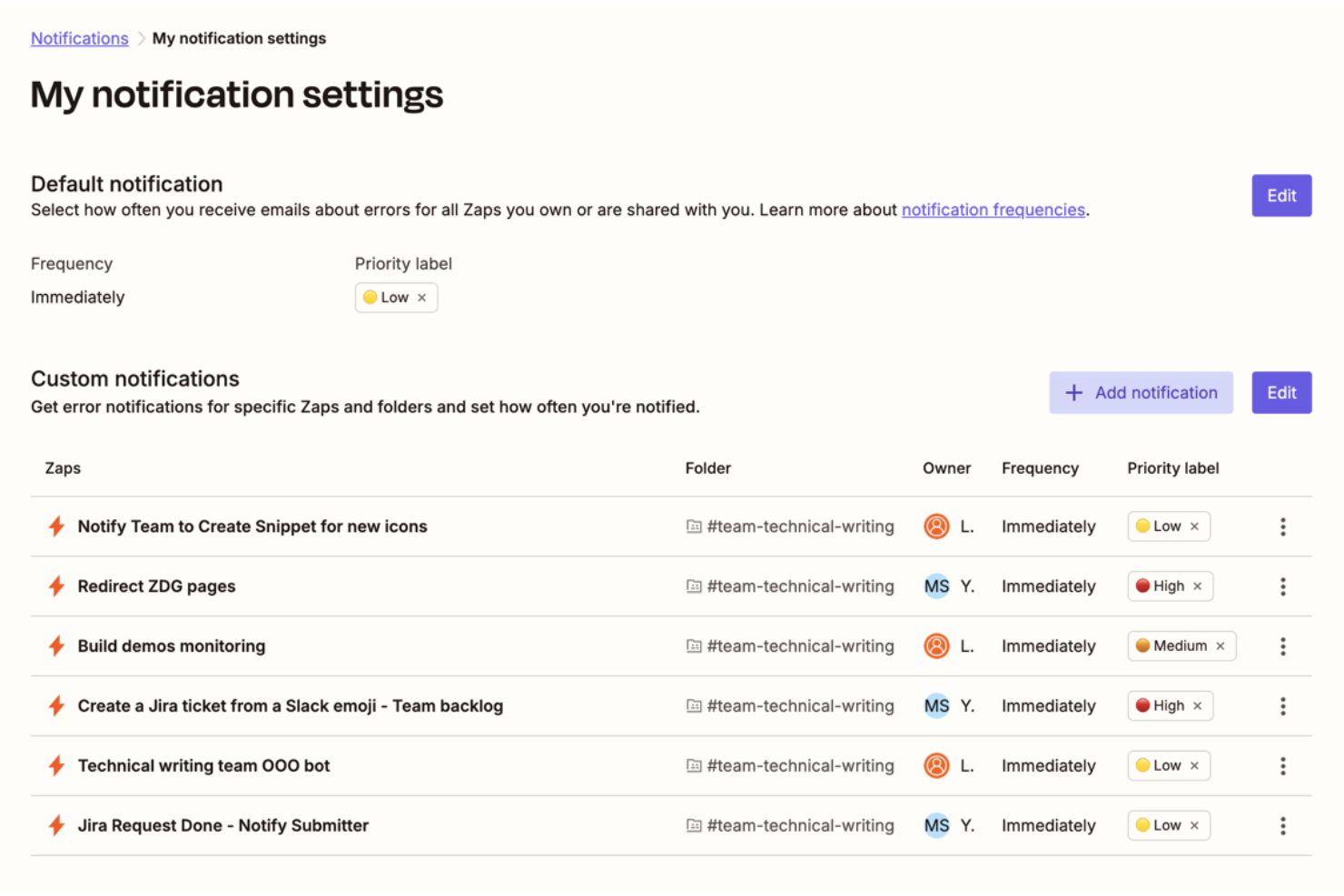Click the folder icon in Technical writing OOO bot row
This screenshot has width=1344, height=896.
[x=694, y=766]
